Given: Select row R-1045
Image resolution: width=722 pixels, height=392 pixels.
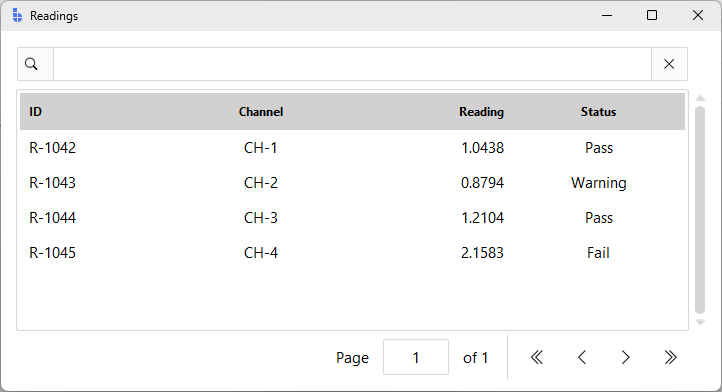Looking at the screenshot, I should [352, 253].
